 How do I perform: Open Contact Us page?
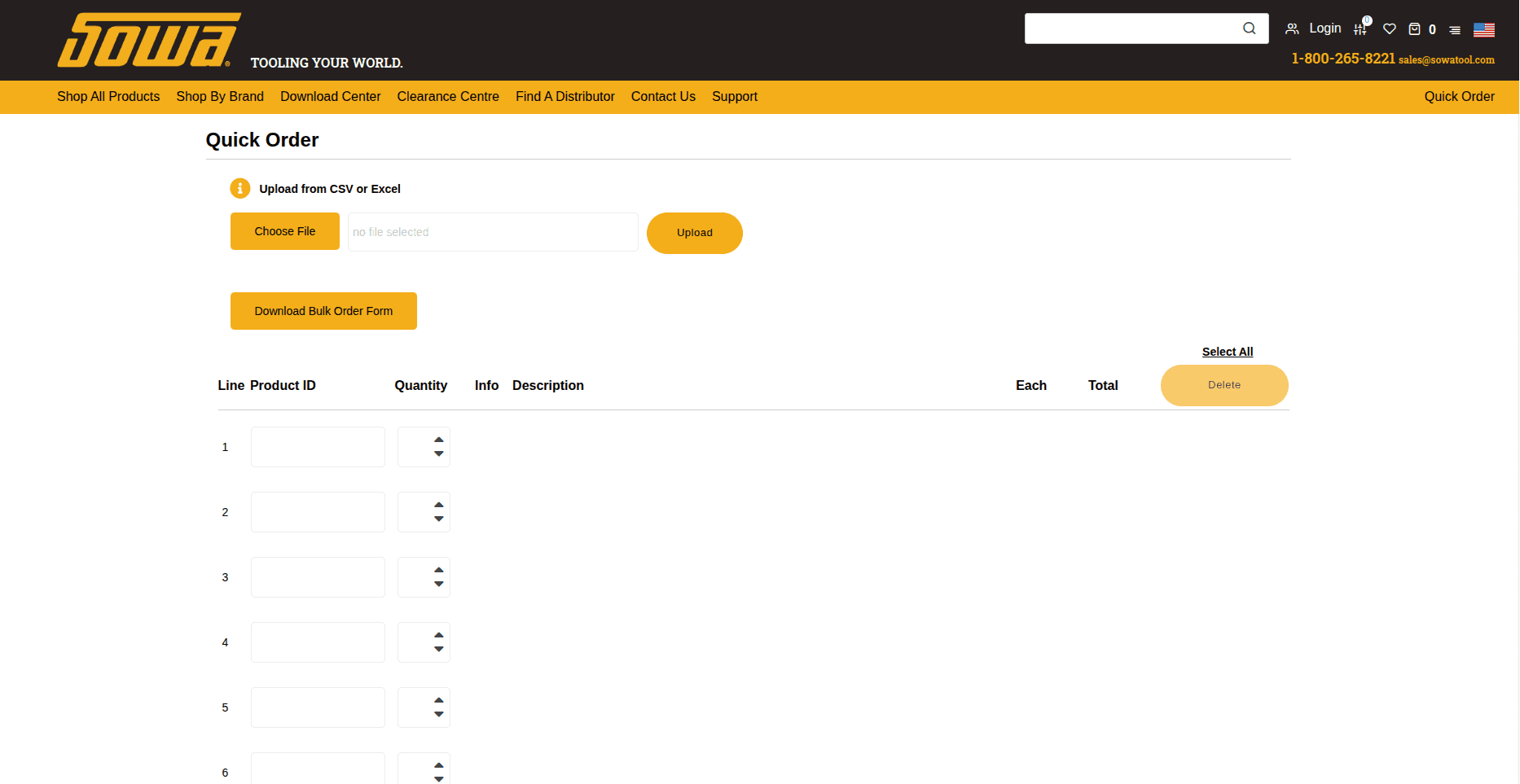pos(663,96)
